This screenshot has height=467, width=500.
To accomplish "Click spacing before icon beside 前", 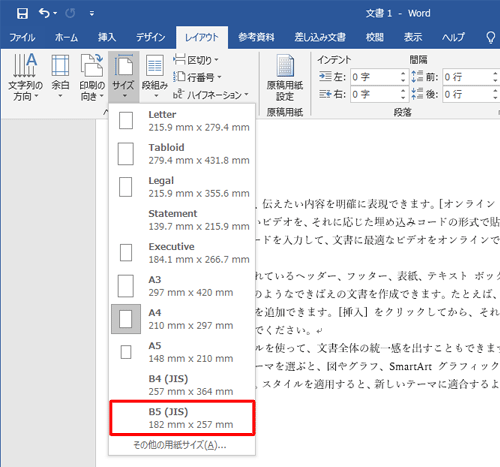I will pos(417,77).
